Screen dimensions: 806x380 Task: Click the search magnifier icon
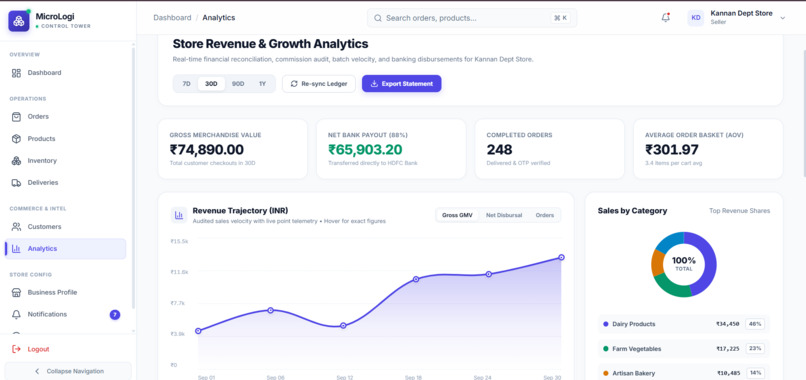[x=378, y=18]
